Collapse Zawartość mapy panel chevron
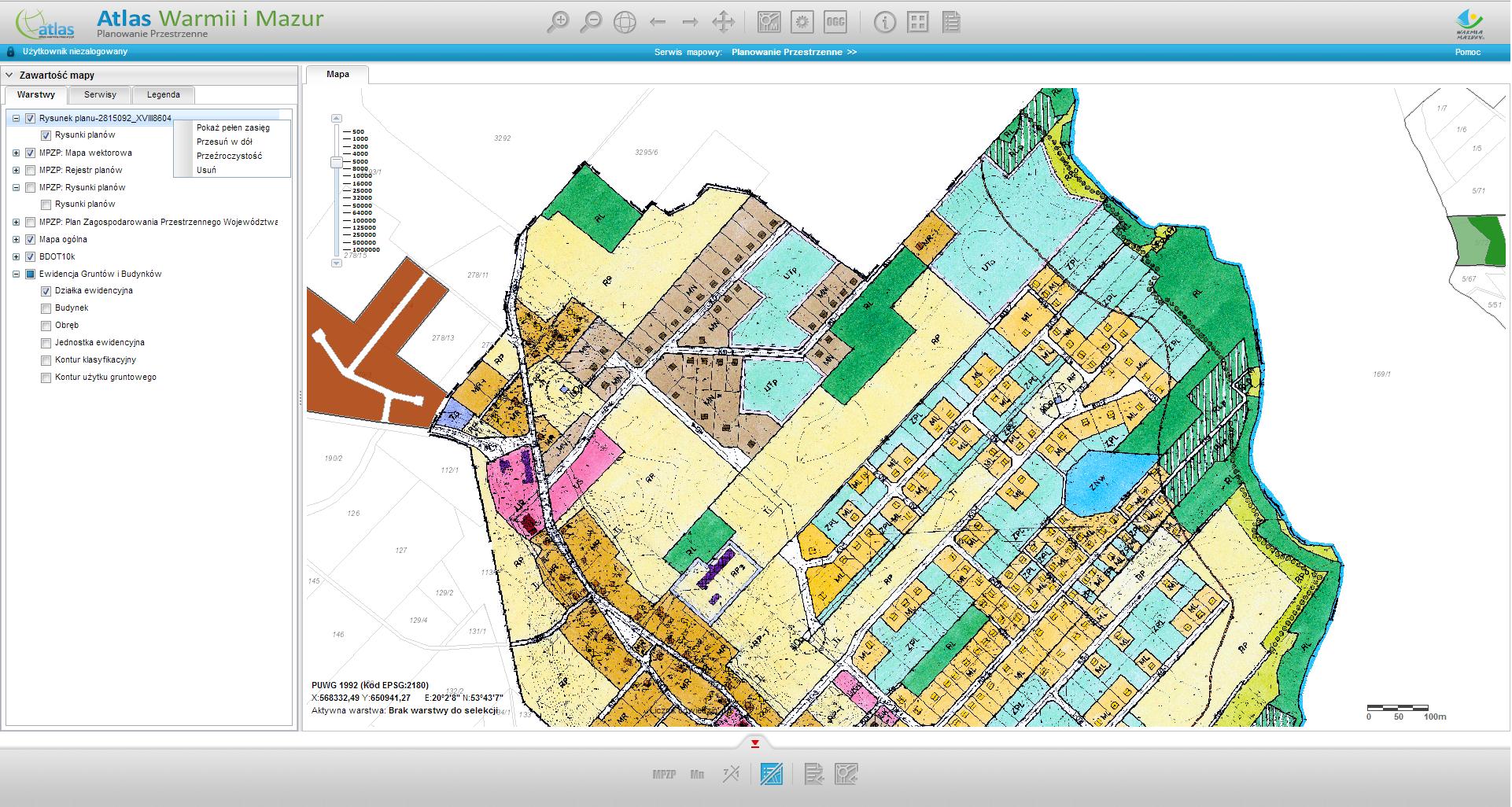The width and height of the screenshot is (1512, 807). coord(9,76)
